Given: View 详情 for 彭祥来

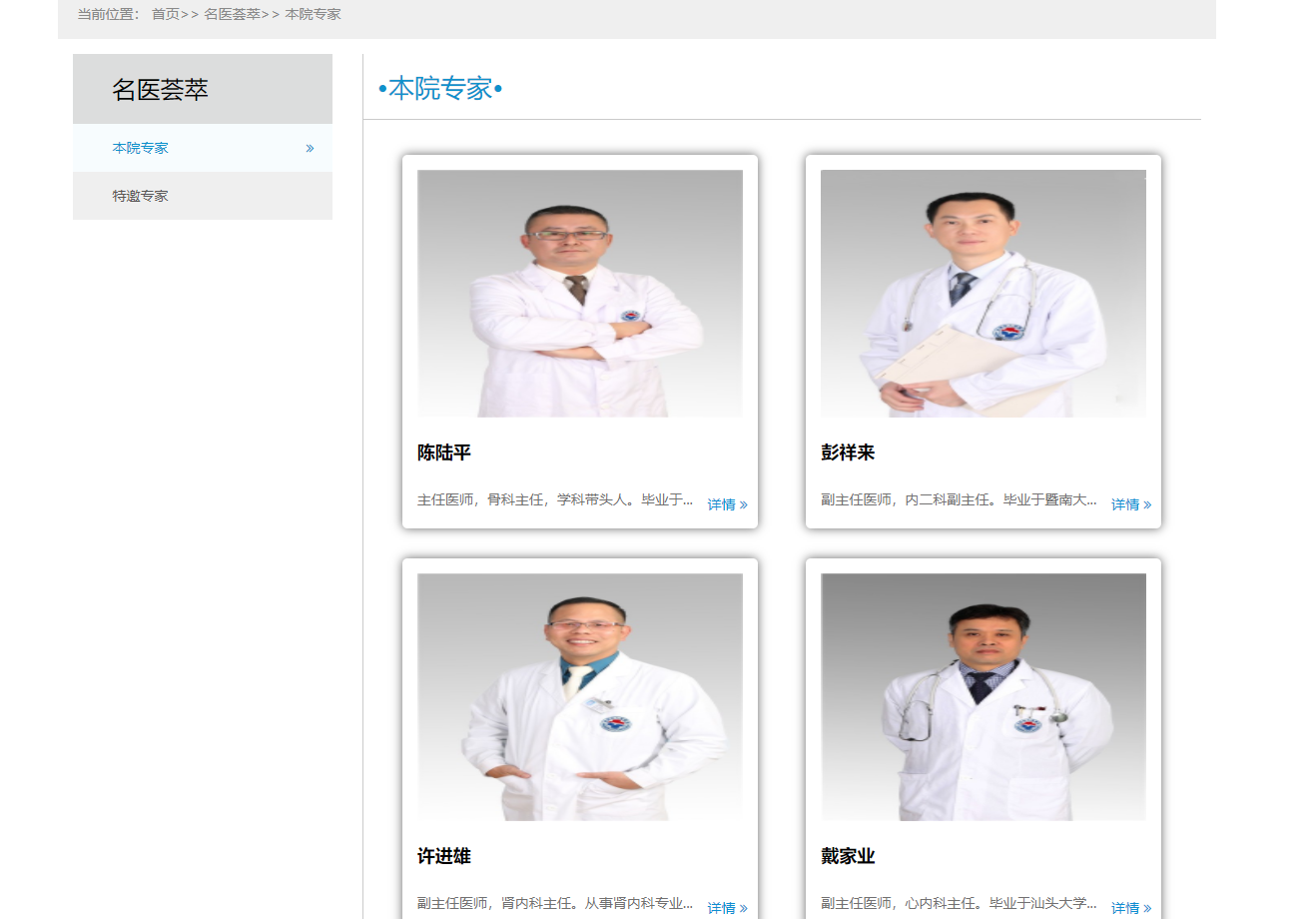Looking at the screenshot, I should tap(1131, 504).
